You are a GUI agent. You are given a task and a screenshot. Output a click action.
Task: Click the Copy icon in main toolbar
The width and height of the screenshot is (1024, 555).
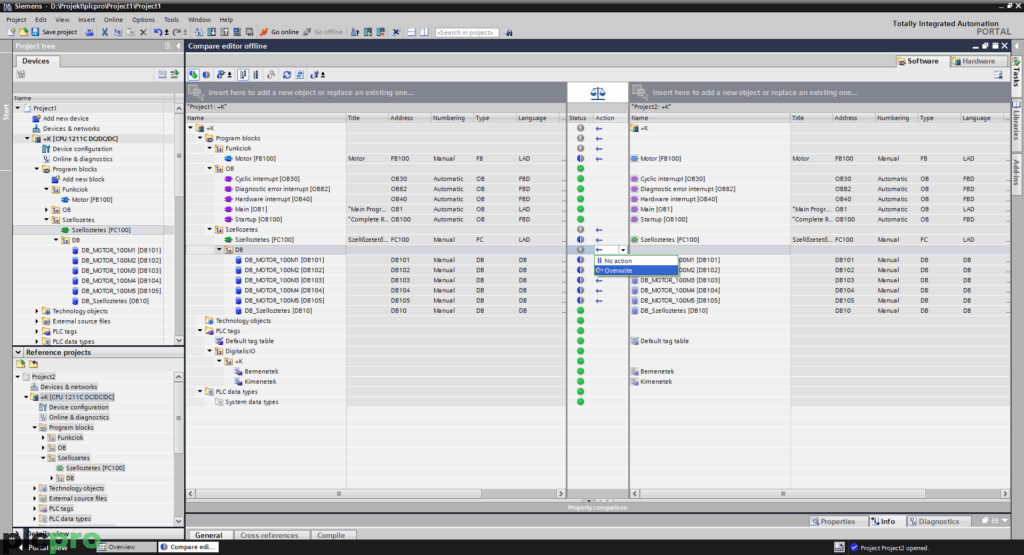[118, 32]
